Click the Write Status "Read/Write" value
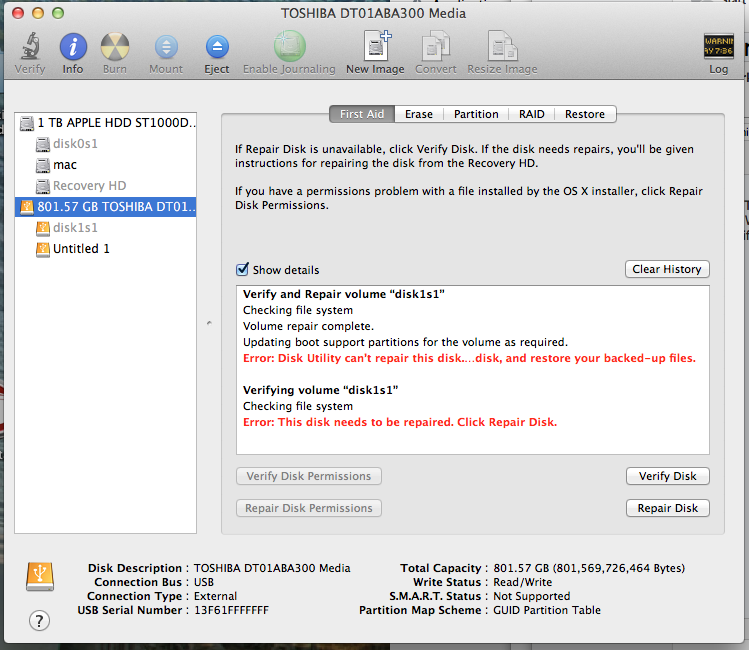The width and height of the screenshot is (749, 650). coord(523,582)
